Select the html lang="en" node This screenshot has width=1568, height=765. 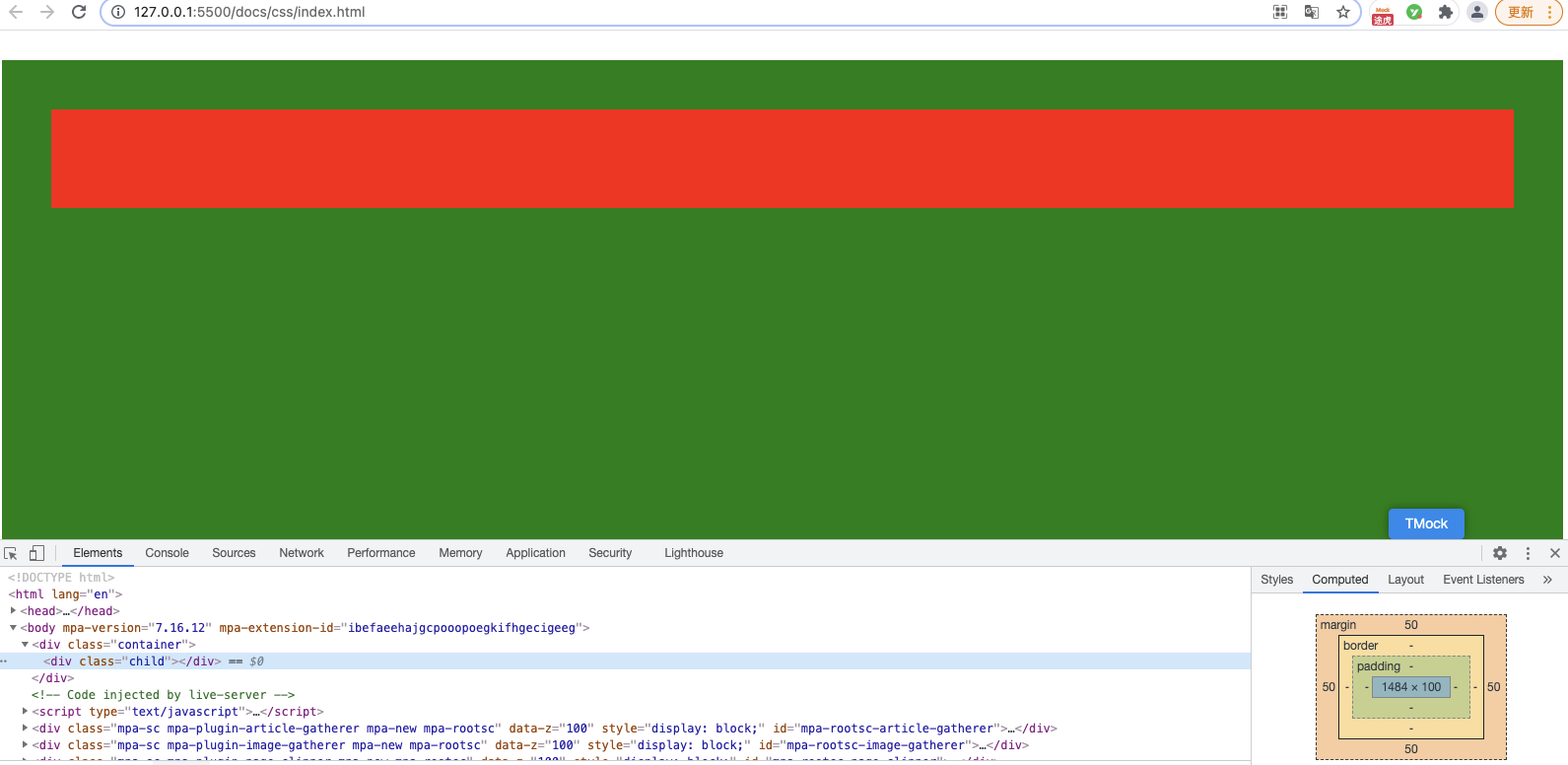tap(65, 594)
